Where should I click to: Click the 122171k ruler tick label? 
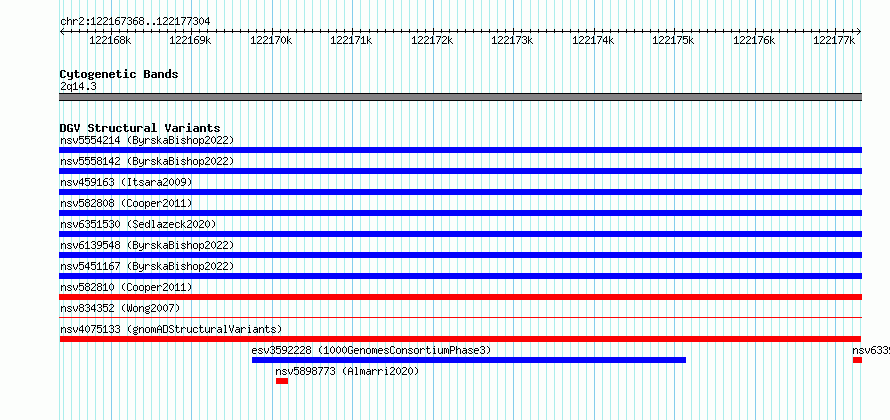click(352, 40)
